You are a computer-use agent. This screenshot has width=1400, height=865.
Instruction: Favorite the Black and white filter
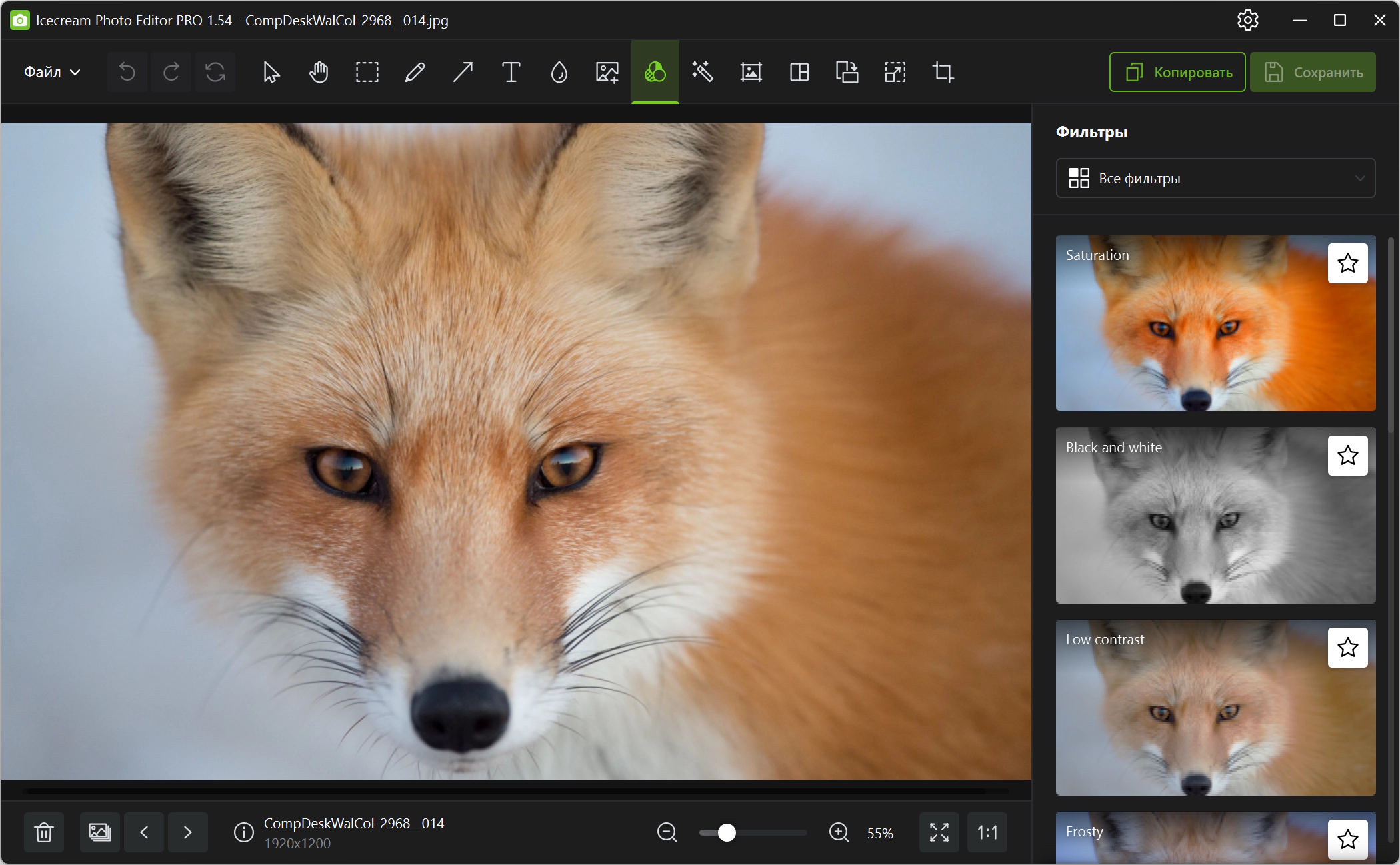tap(1347, 456)
